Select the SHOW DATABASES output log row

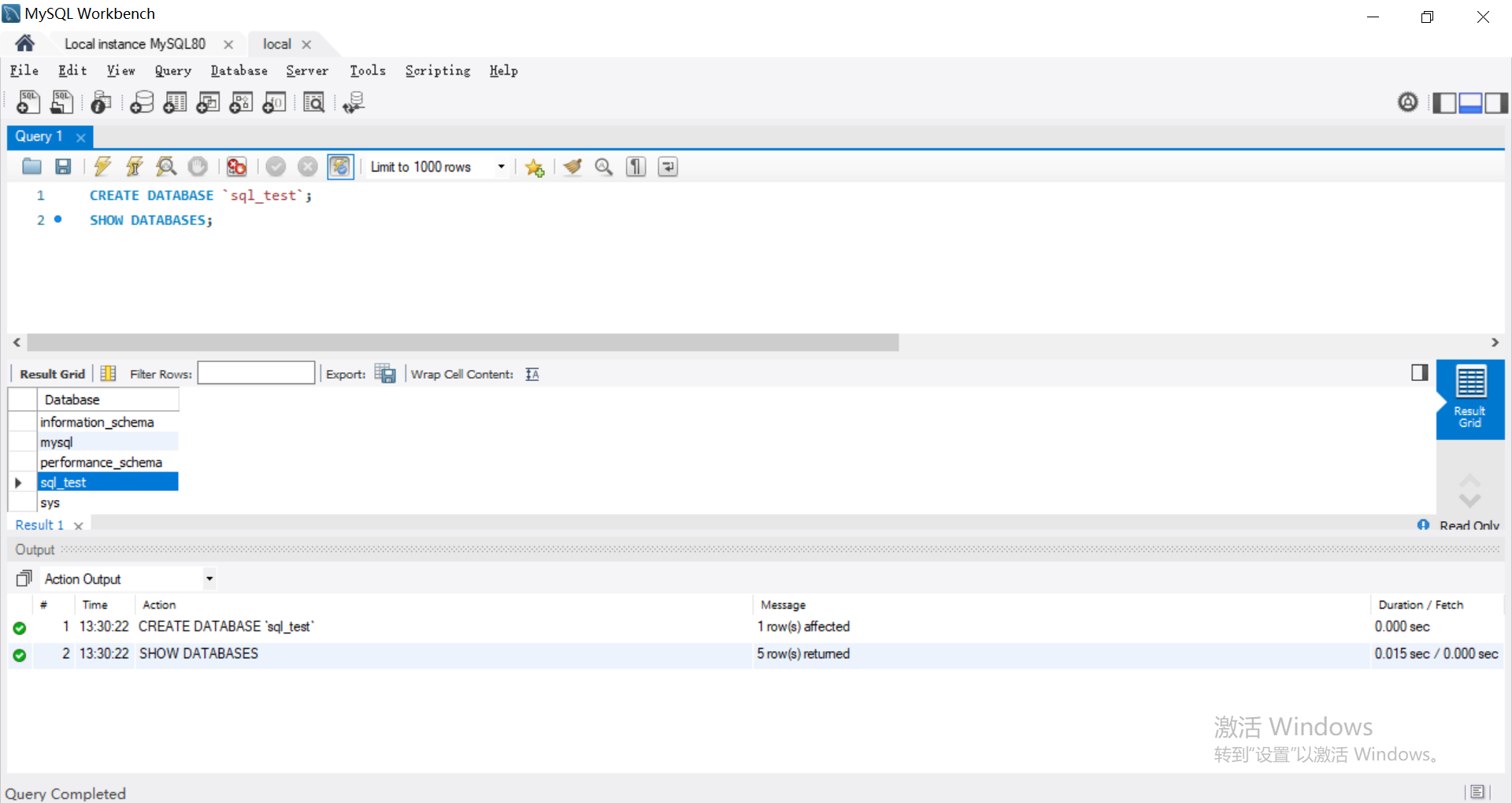(756, 655)
